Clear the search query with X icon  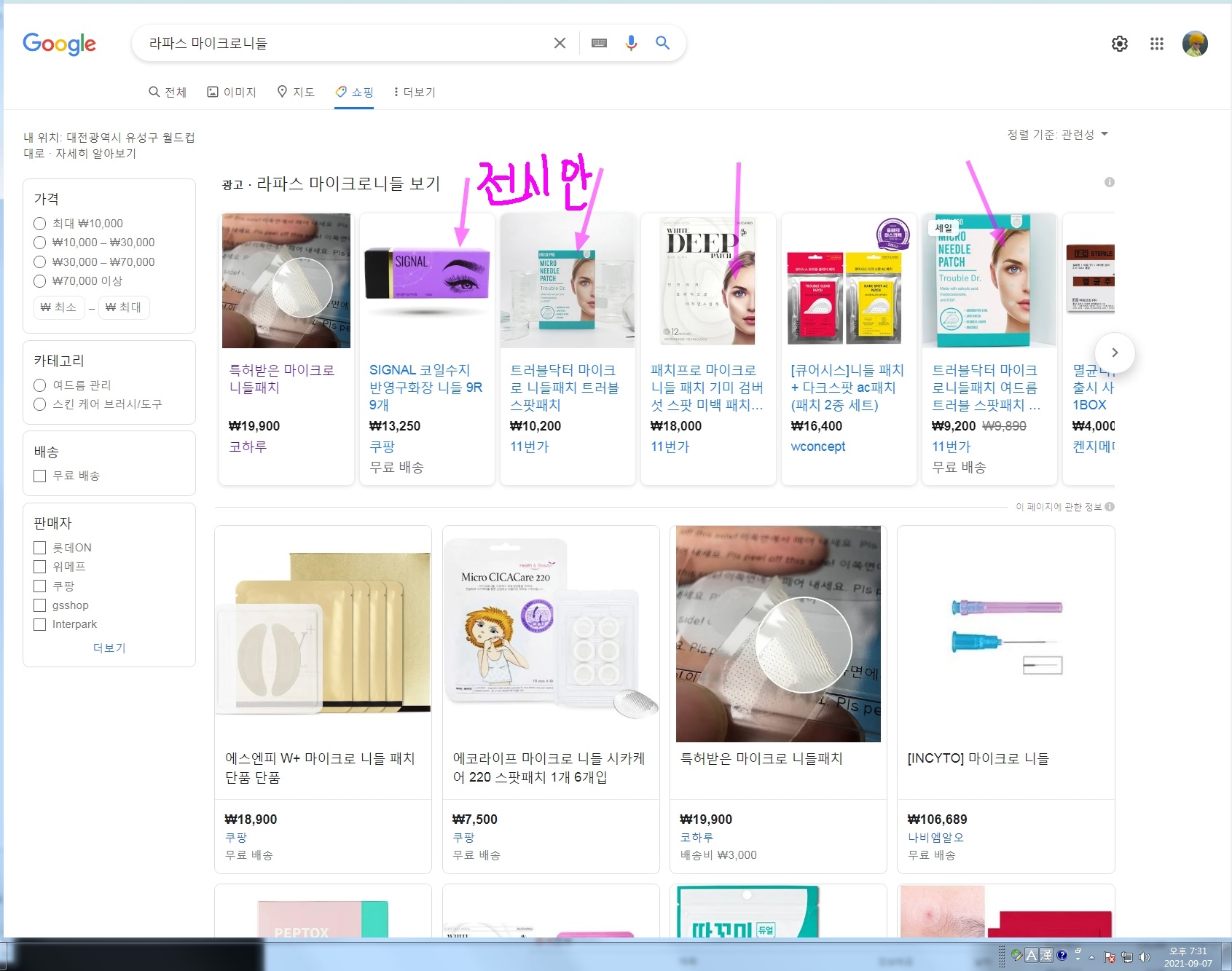[560, 43]
